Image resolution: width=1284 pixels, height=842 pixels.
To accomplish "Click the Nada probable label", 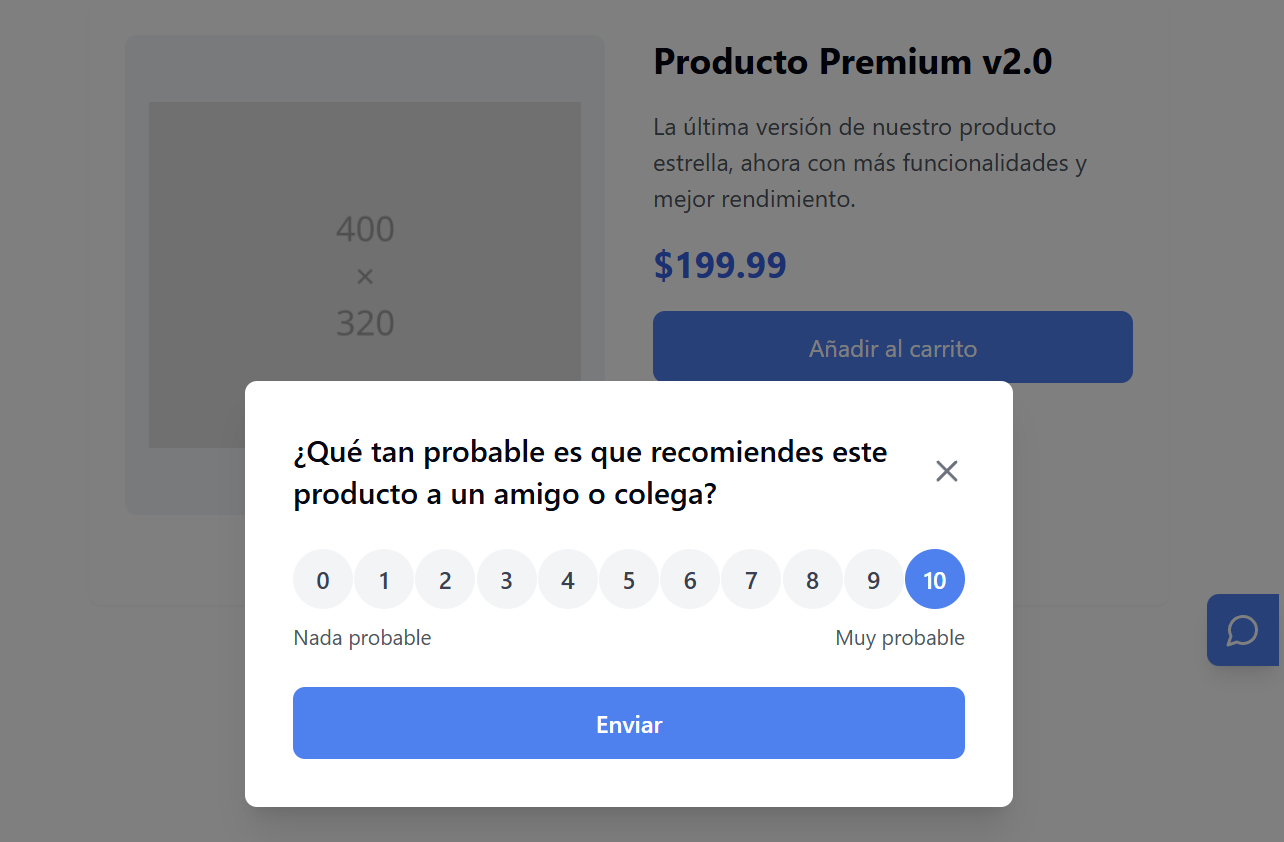I will coord(362,638).
